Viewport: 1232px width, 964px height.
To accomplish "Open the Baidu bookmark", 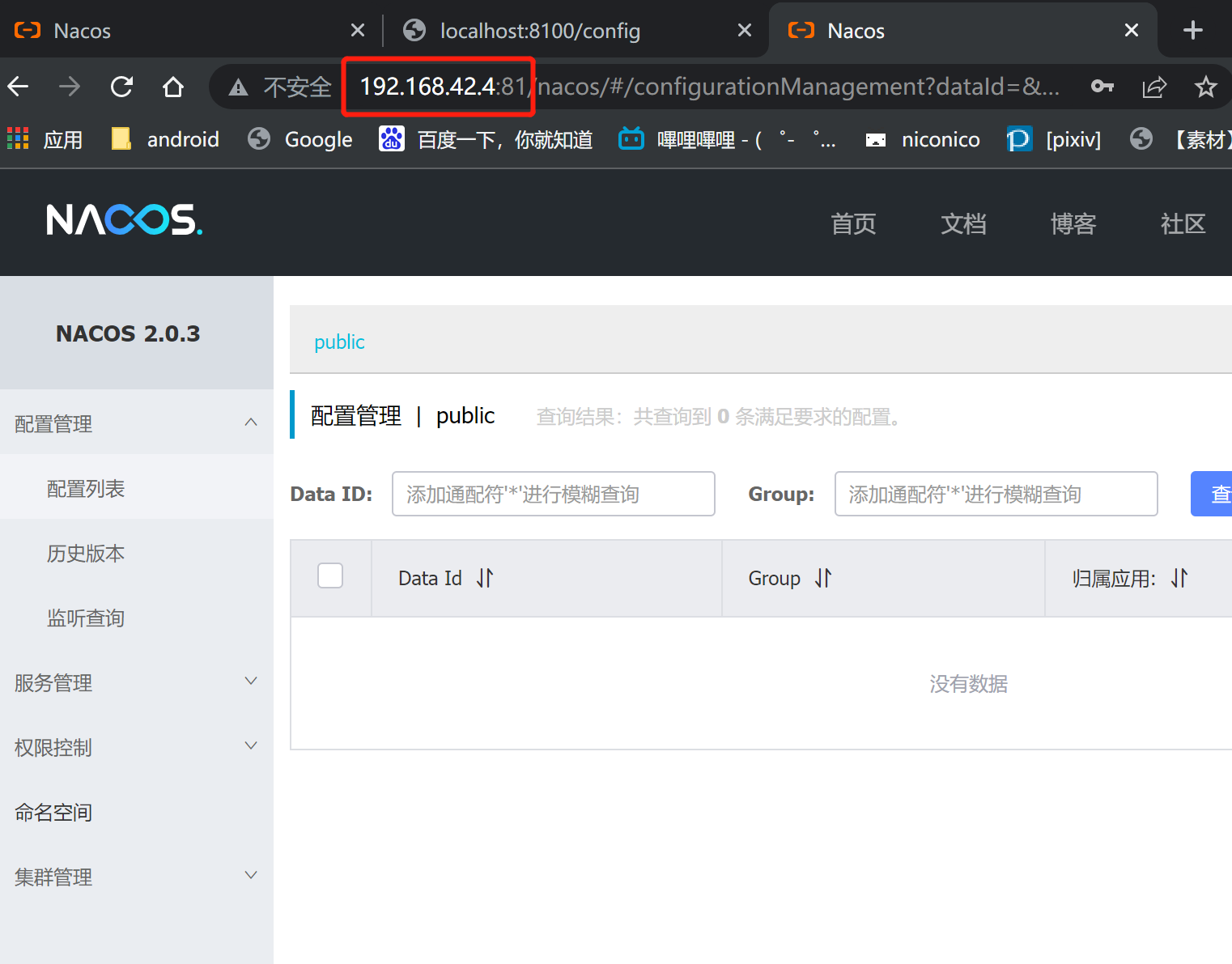I will pyautogui.click(x=486, y=139).
